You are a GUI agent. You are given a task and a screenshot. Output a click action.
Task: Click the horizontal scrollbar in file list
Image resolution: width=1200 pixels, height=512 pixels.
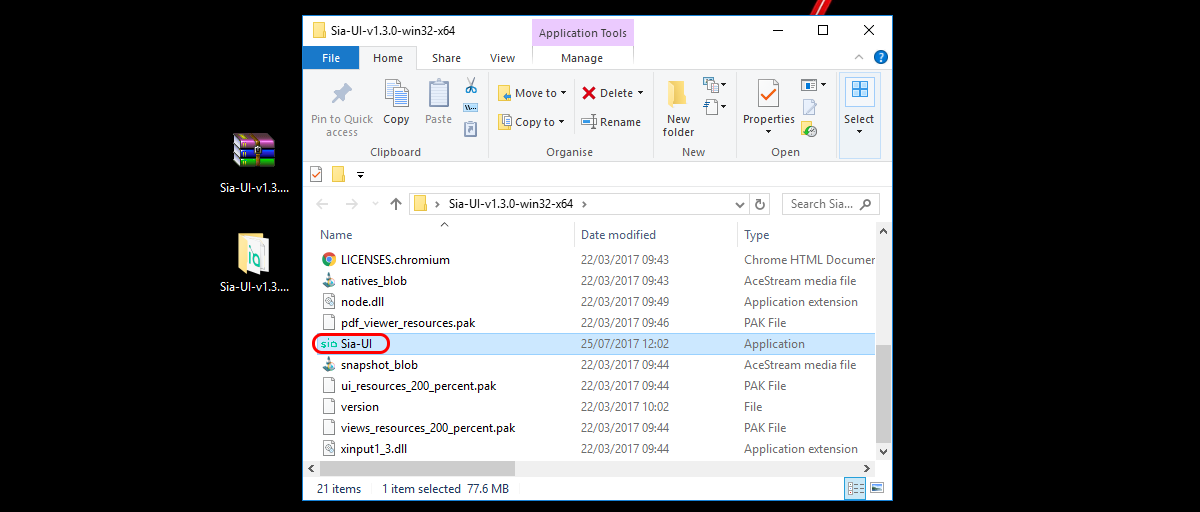click(416, 468)
